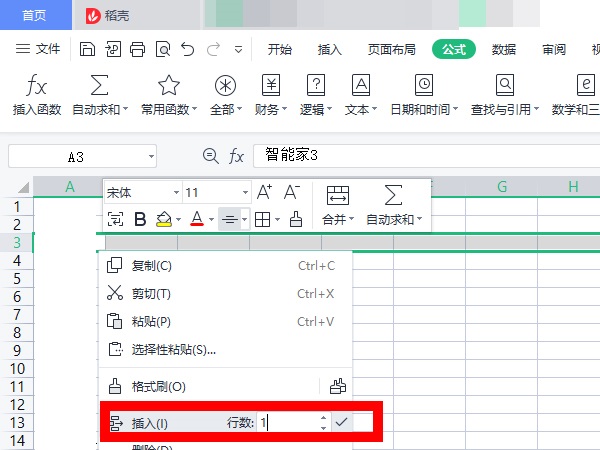Open the 文件 menu button
Screen dimensions: 600x450
(x=39, y=49)
